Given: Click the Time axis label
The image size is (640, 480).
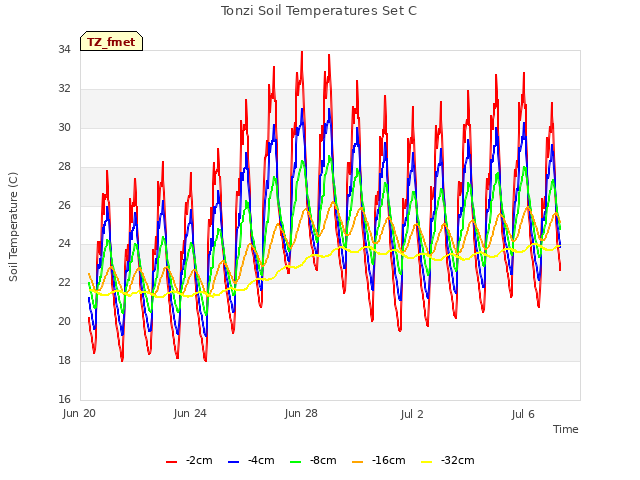Looking at the screenshot, I should coord(566,429).
